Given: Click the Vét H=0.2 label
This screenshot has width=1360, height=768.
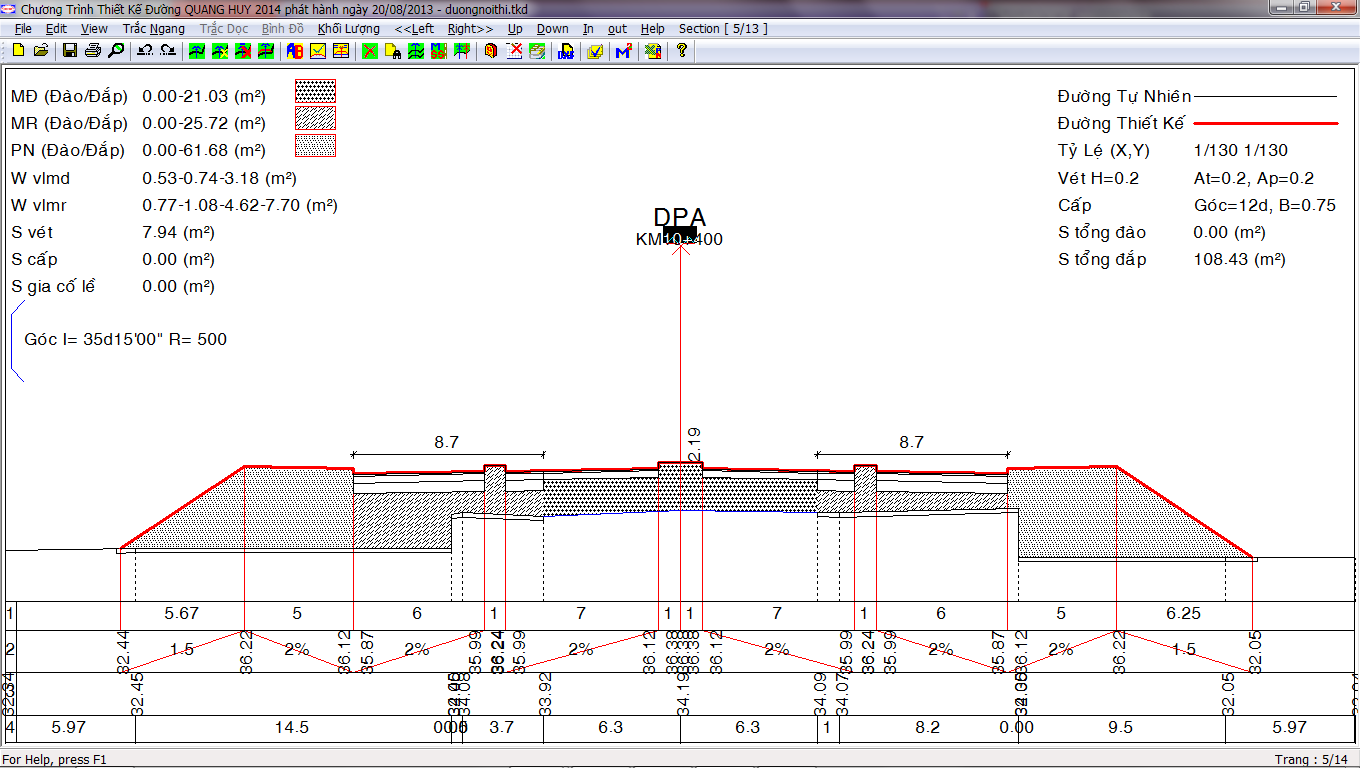Looking at the screenshot, I should click(x=1098, y=179).
